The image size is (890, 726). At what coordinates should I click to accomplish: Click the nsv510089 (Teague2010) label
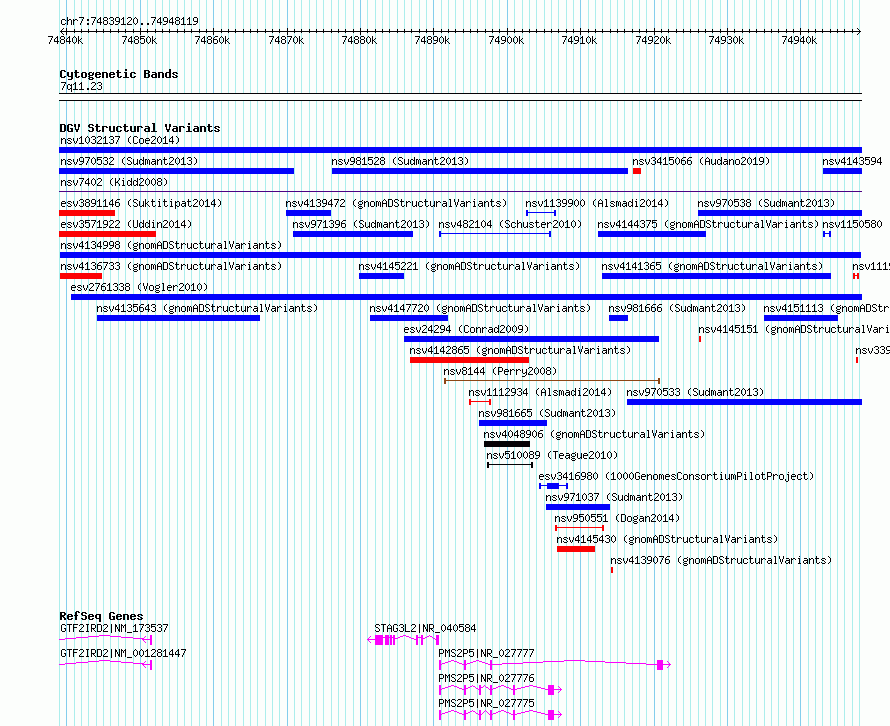(552, 455)
